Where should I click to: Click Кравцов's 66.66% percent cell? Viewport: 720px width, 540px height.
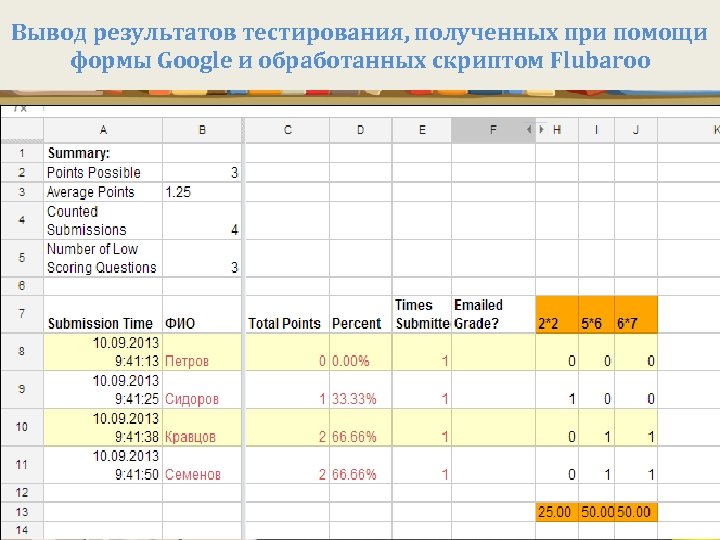pos(360,428)
